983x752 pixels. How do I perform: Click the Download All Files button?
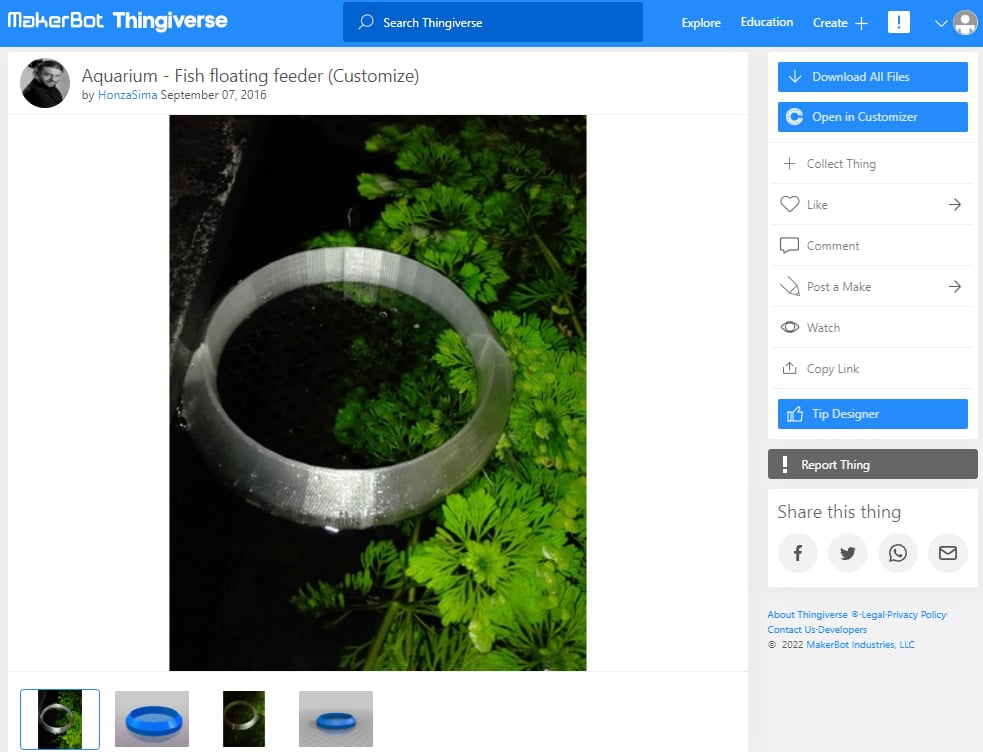pyautogui.click(x=872, y=77)
